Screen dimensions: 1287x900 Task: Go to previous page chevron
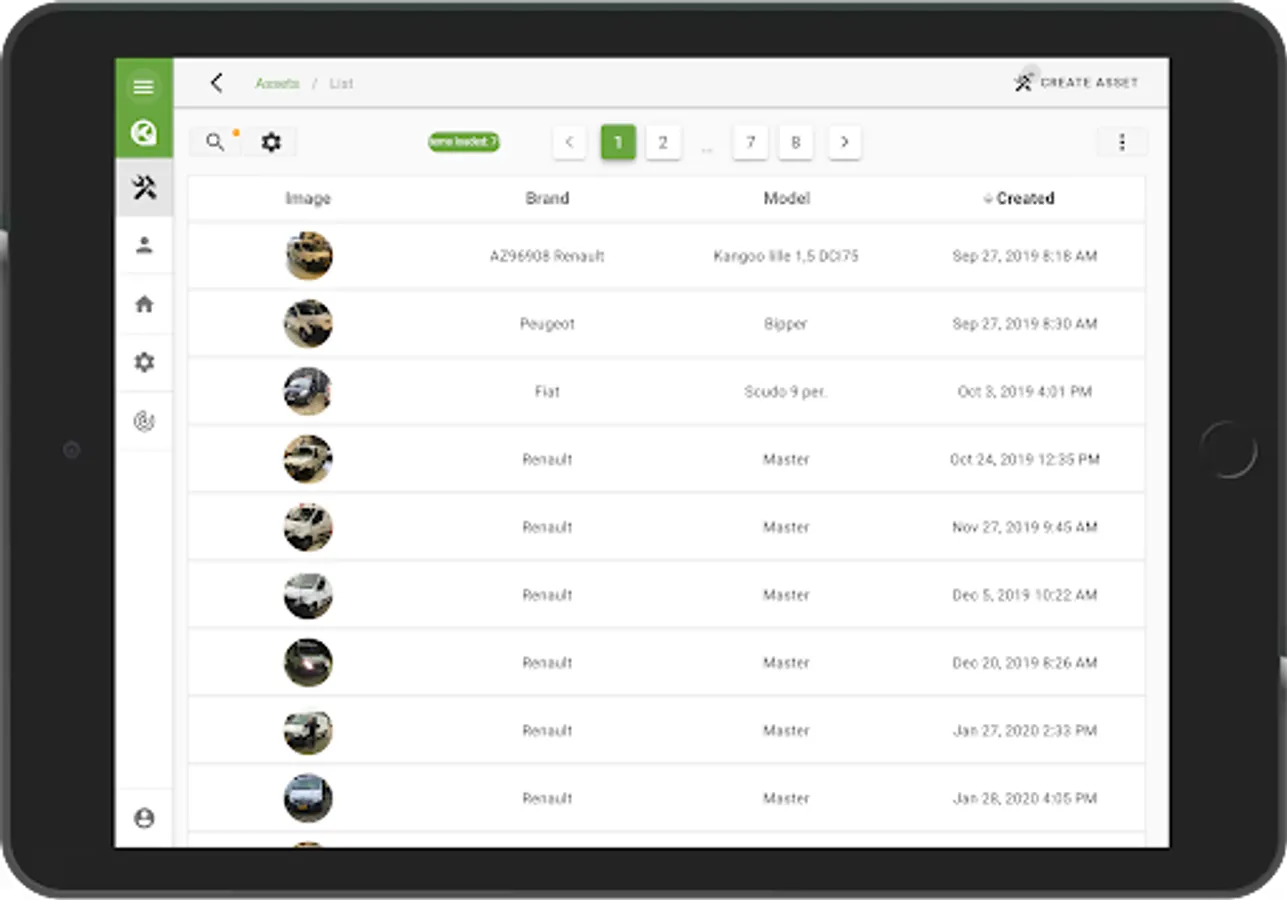tap(569, 142)
